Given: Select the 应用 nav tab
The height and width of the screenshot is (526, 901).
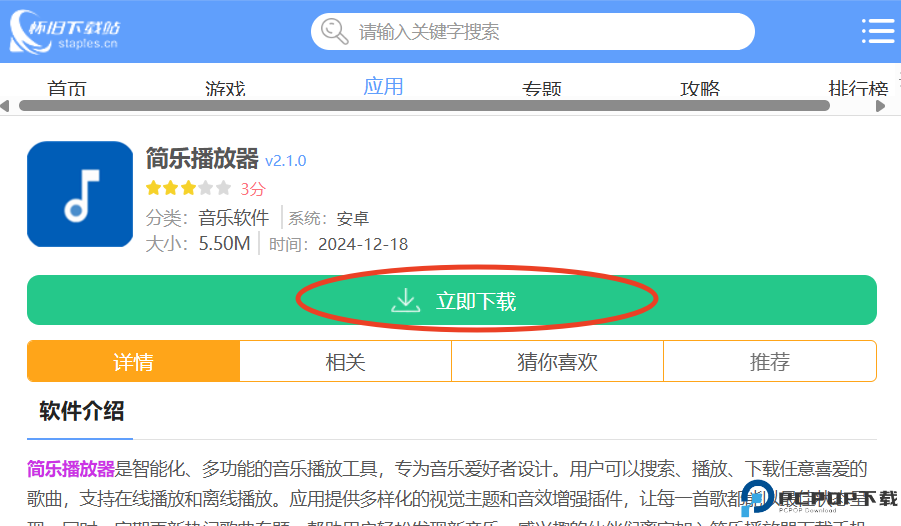Looking at the screenshot, I should tap(383, 87).
